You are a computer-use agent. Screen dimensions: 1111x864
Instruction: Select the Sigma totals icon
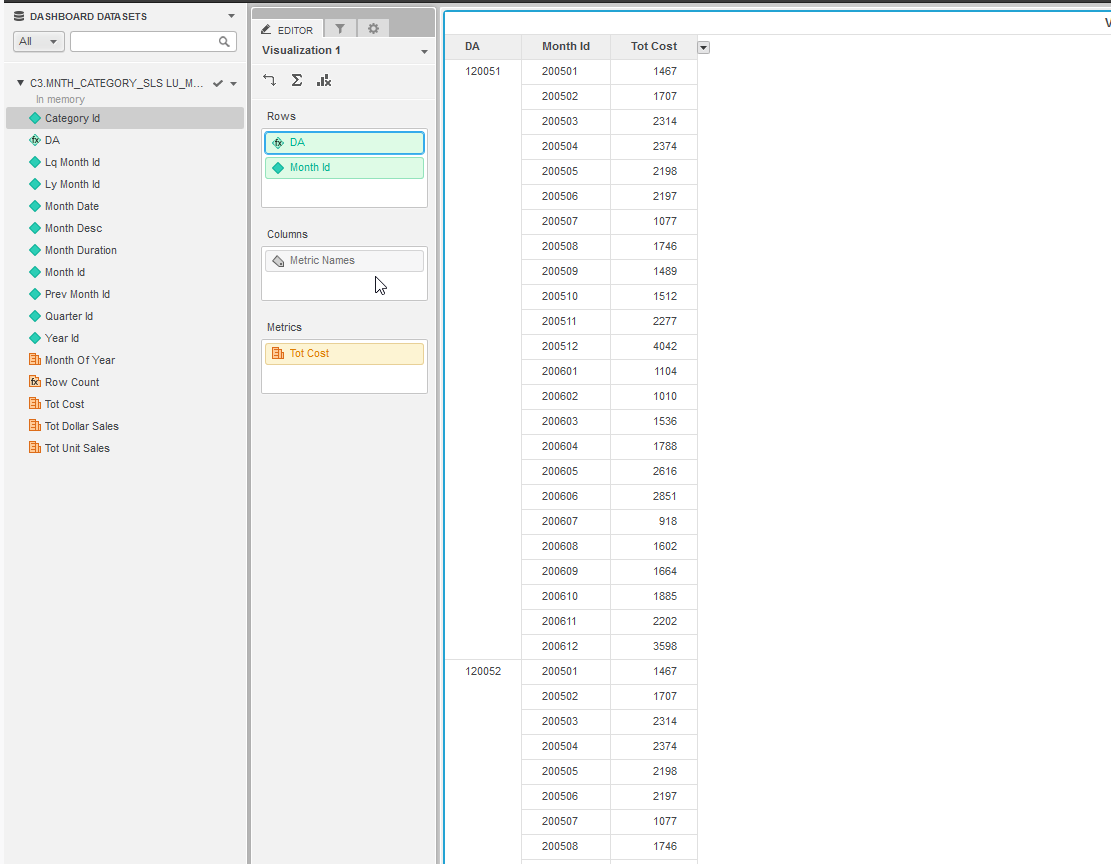[296, 80]
